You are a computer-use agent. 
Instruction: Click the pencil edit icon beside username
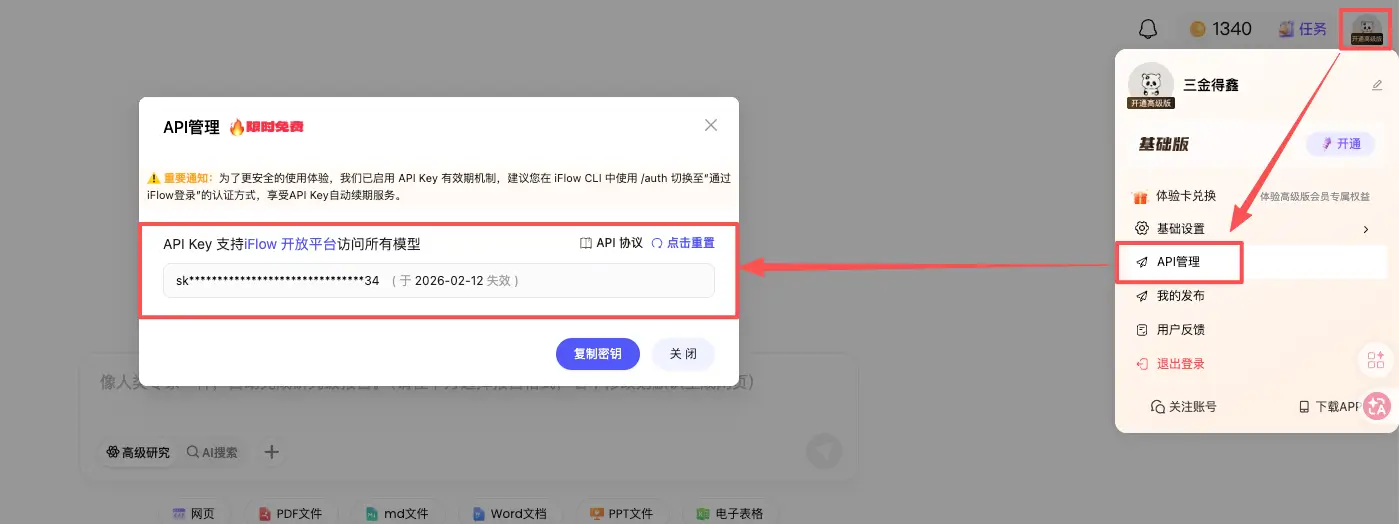click(x=1377, y=86)
